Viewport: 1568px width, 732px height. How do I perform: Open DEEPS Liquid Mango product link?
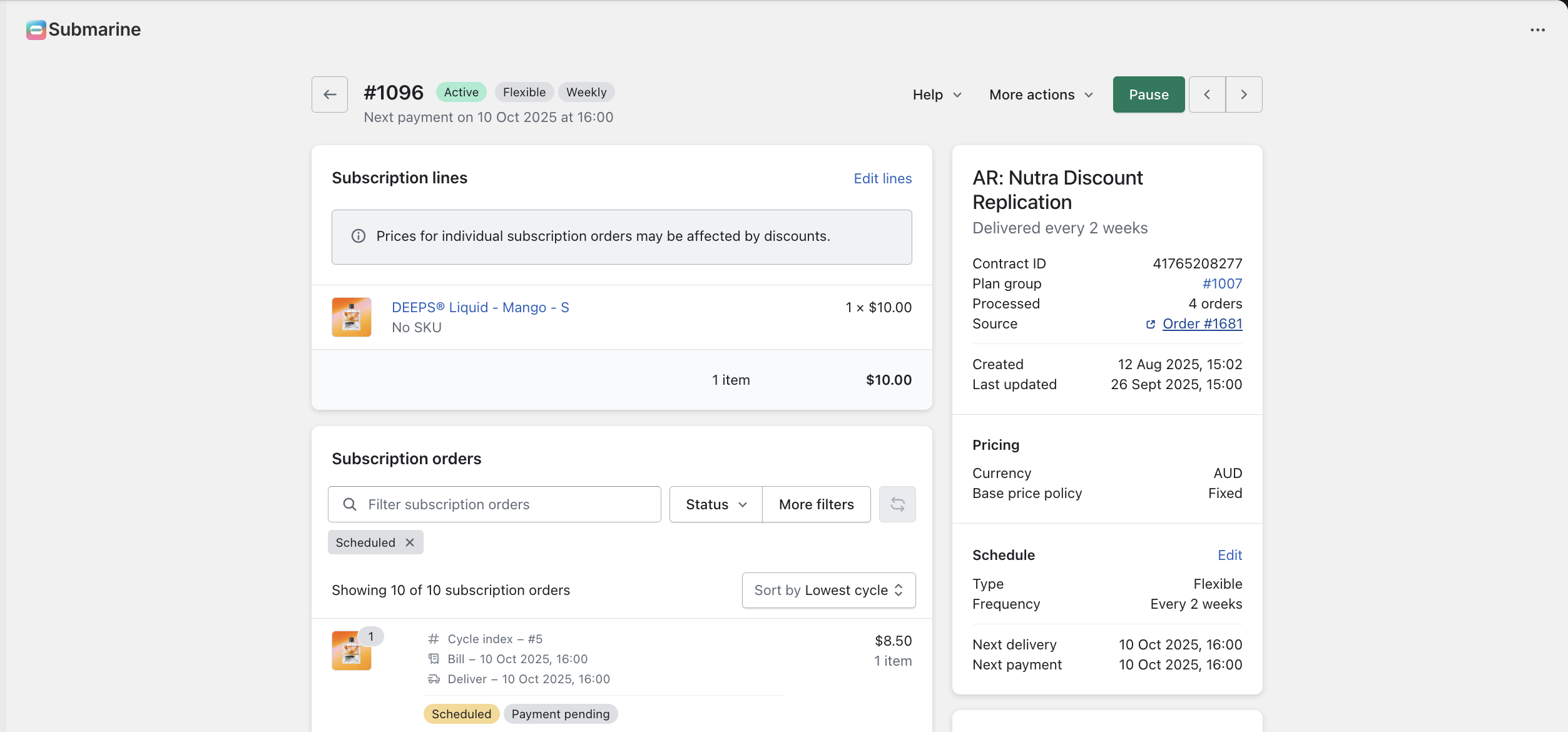pyautogui.click(x=480, y=307)
